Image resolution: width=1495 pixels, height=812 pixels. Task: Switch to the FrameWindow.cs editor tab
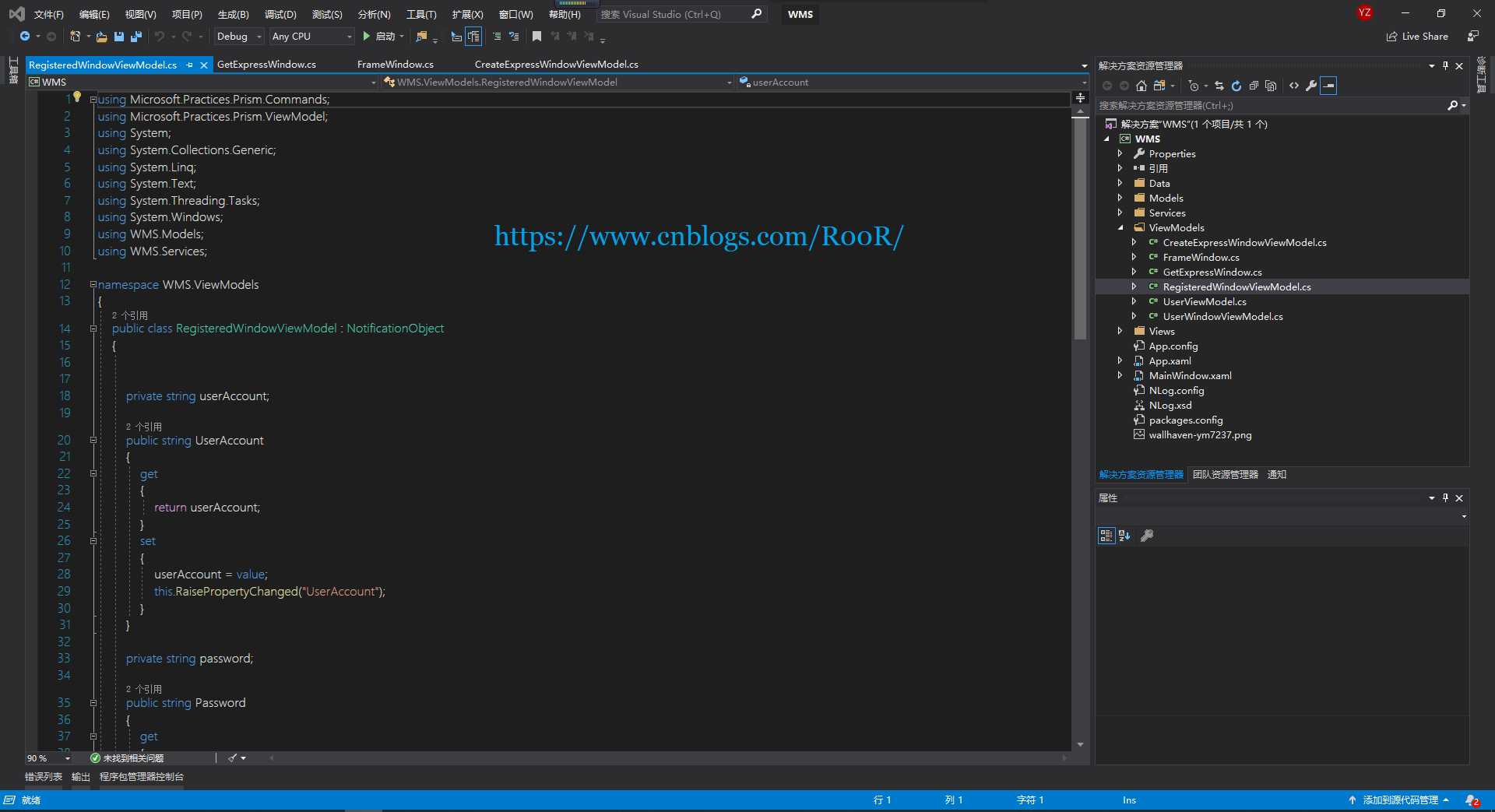[x=395, y=65]
